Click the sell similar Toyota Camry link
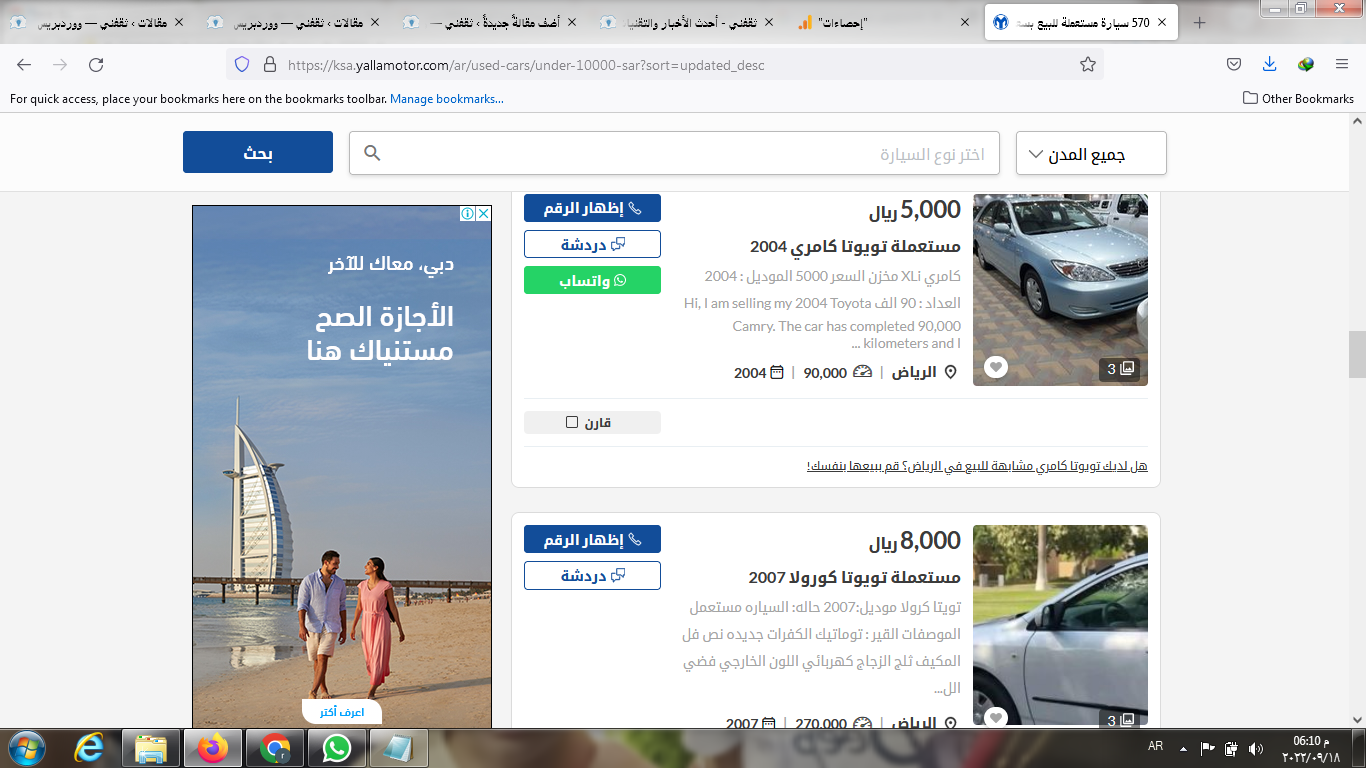 pos(977,466)
